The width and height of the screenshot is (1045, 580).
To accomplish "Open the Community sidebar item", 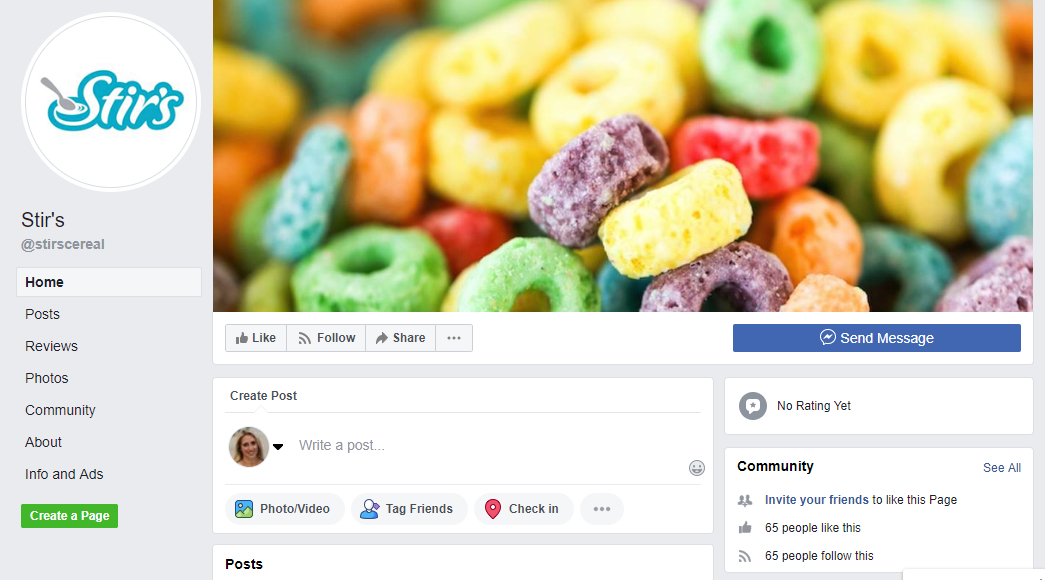I will pos(60,410).
